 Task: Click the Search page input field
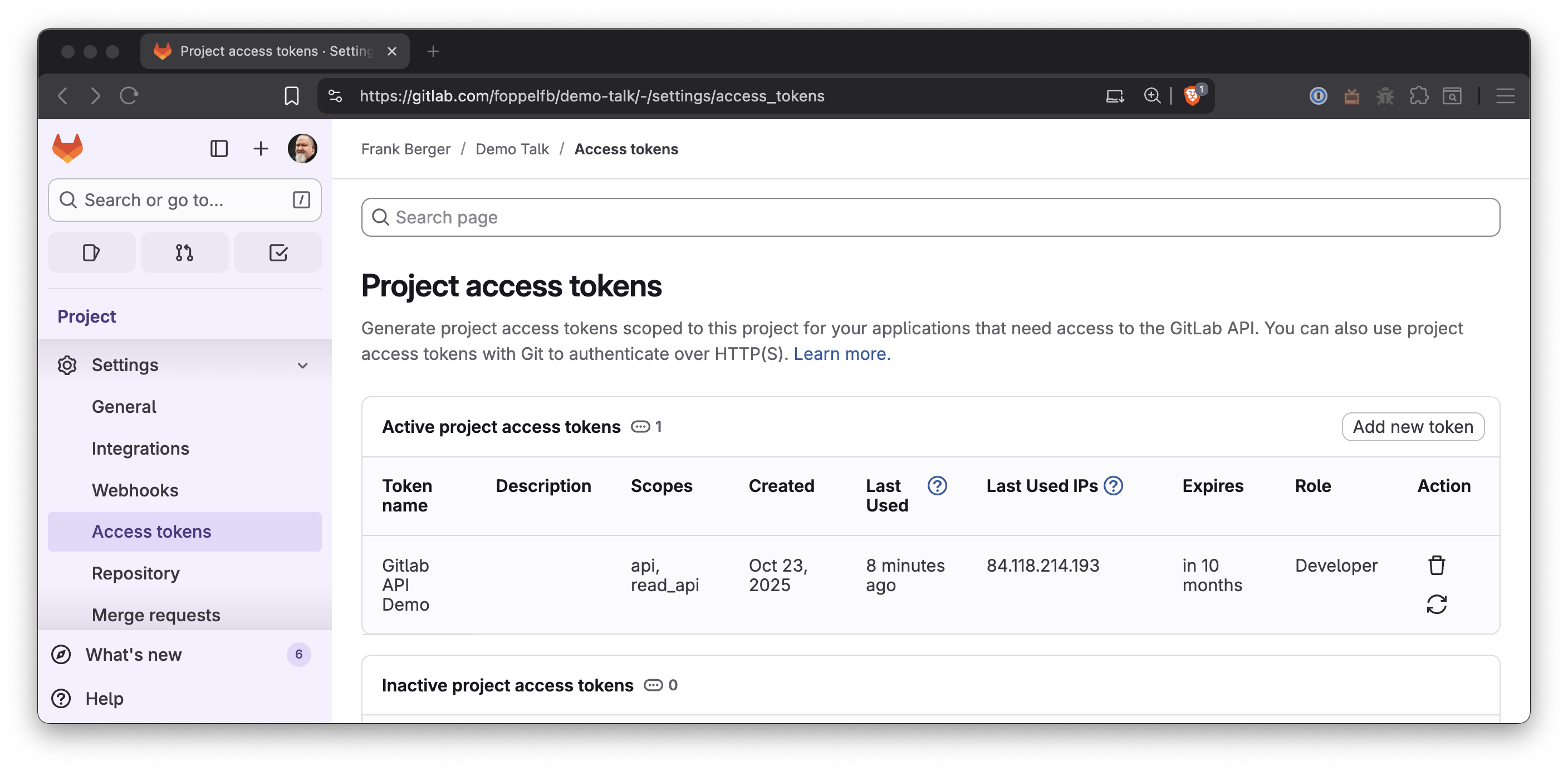(x=930, y=217)
